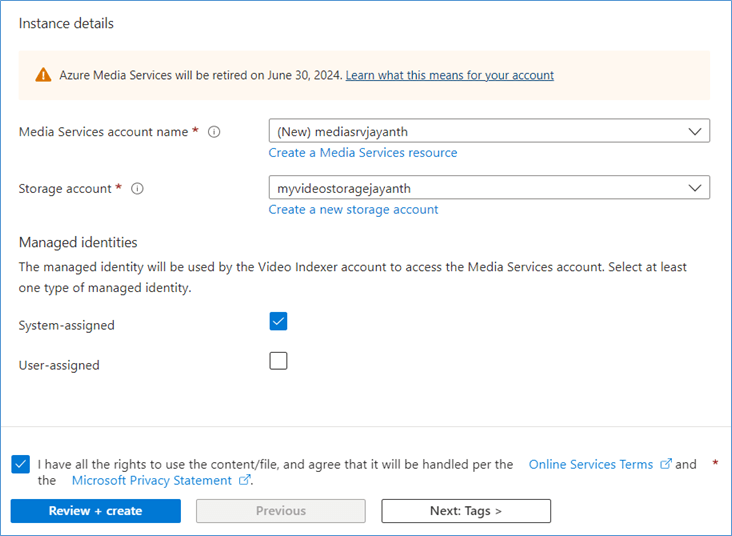Click the User-assigned label text
Image resolution: width=732 pixels, height=536 pixels.
pos(59,365)
